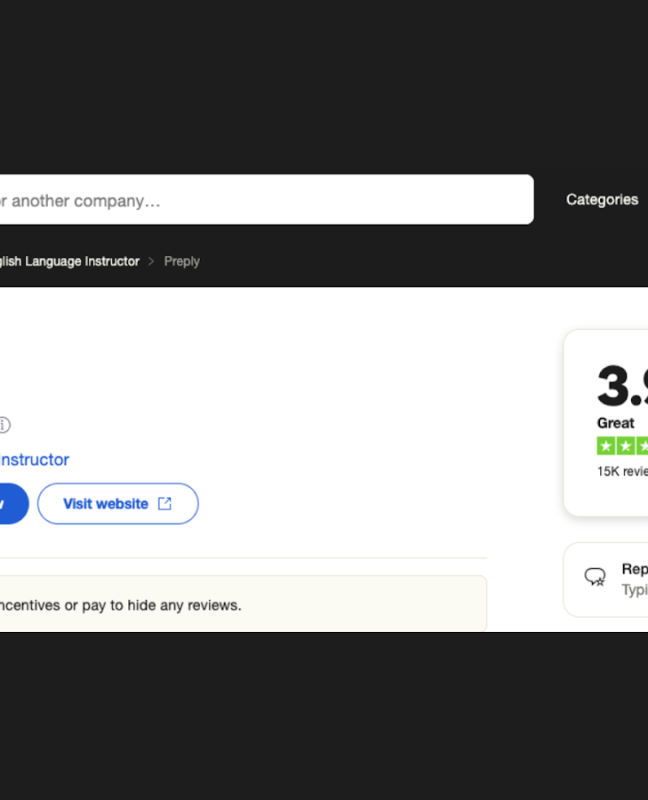Click the info circle icon above the instructor link
This screenshot has width=648, height=800.
coord(4,424)
